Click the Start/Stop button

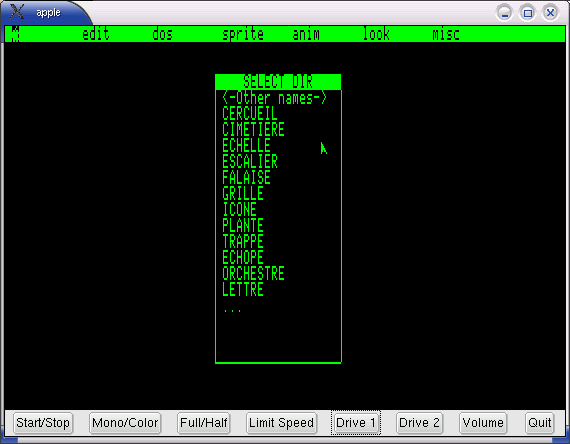click(43, 423)
